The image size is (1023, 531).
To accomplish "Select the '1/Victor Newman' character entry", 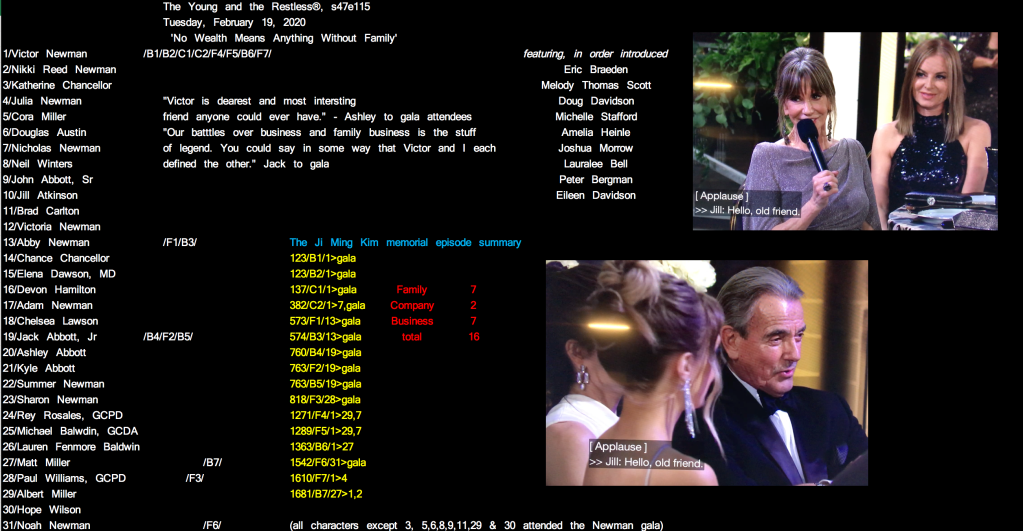I will coord(45,54).
